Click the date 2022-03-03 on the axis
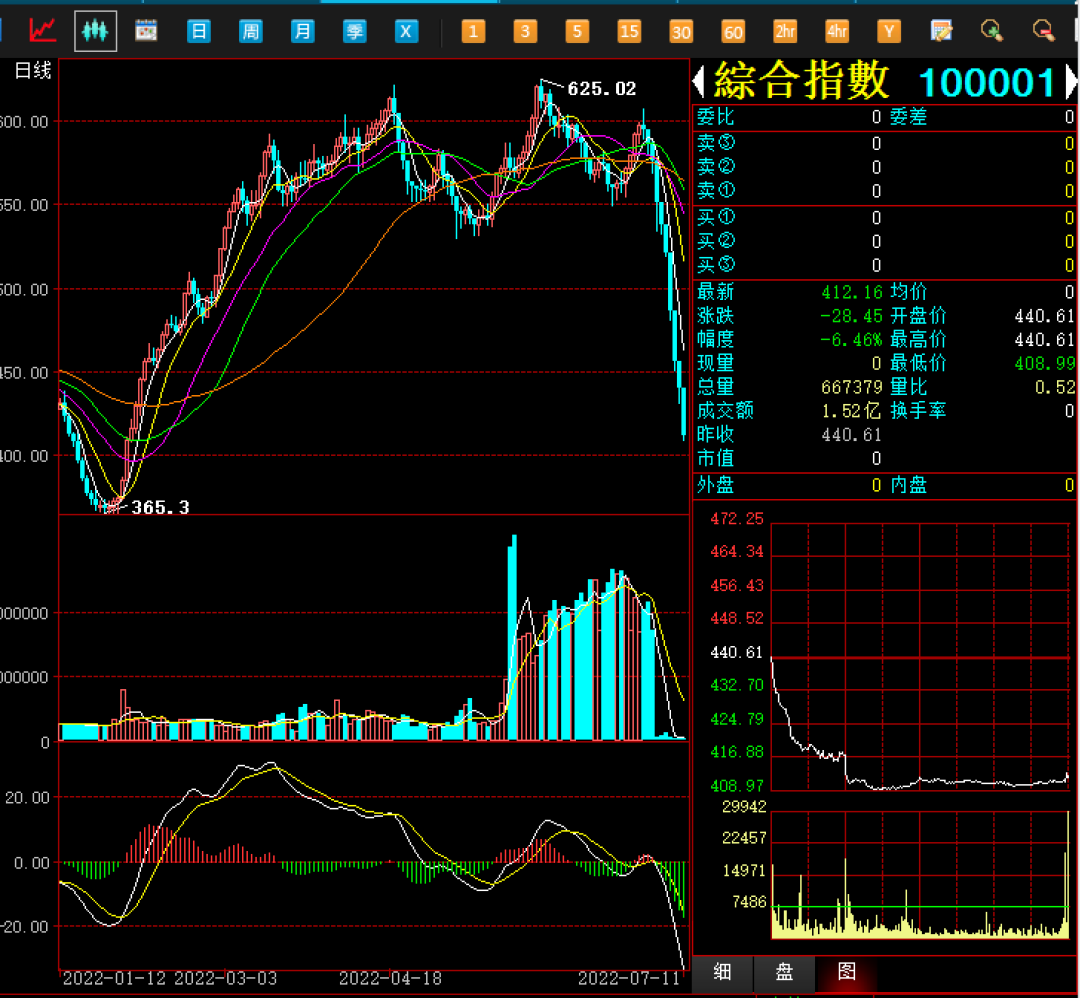 pos(225,979)
